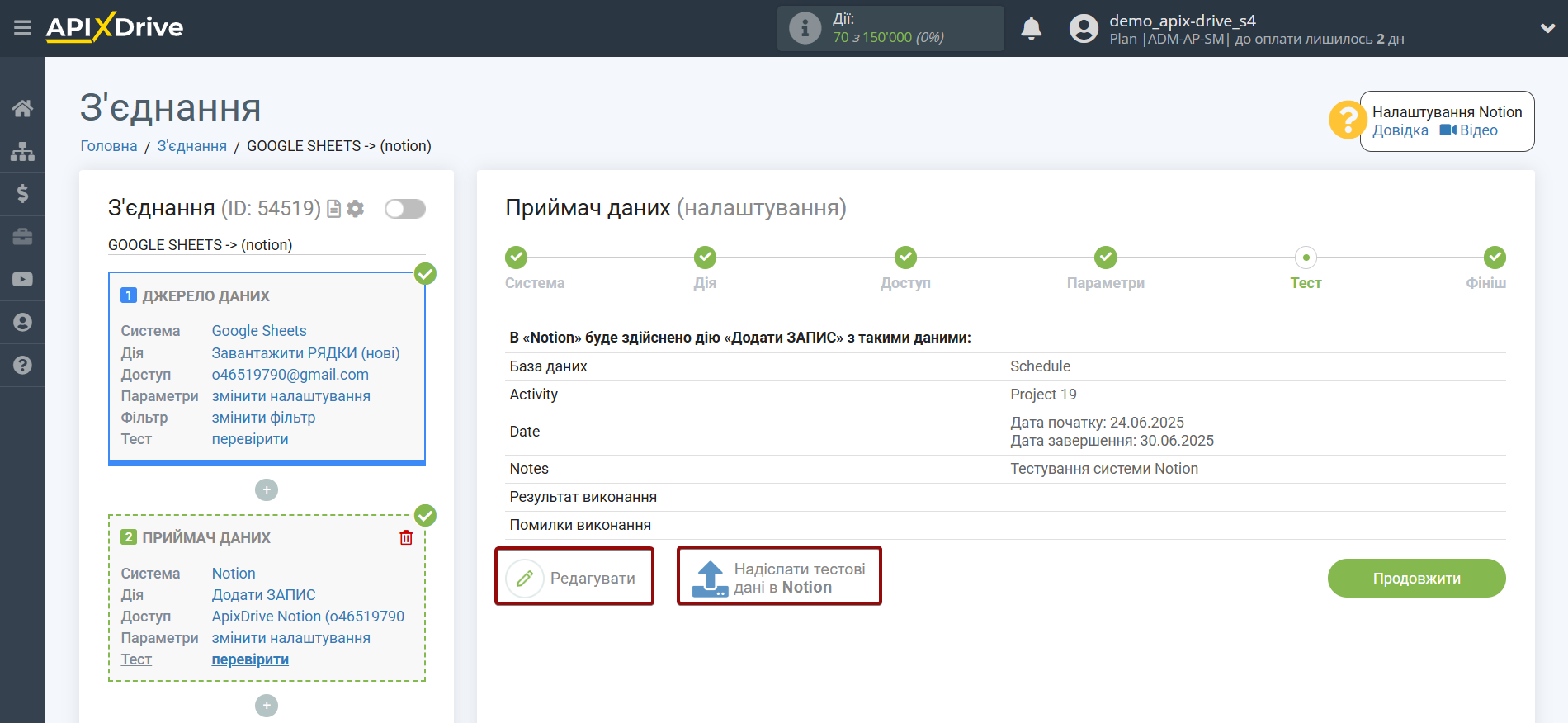Go to the Фініш step
This screenshot has width=1568, height=723.
(x=1495, y=258)
